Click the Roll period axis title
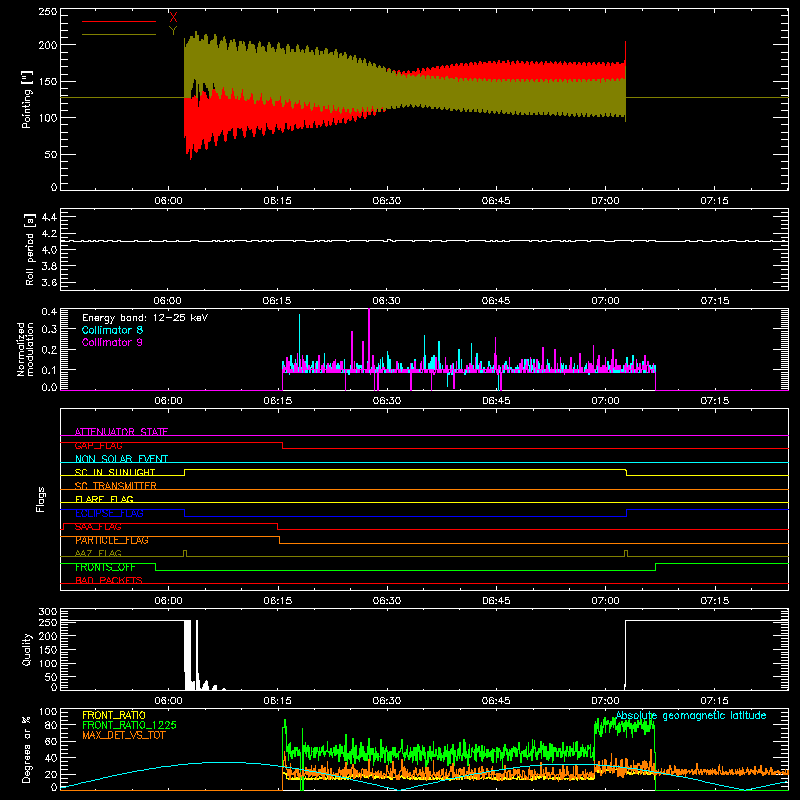800x800 pixels. (x=29, y=249)
